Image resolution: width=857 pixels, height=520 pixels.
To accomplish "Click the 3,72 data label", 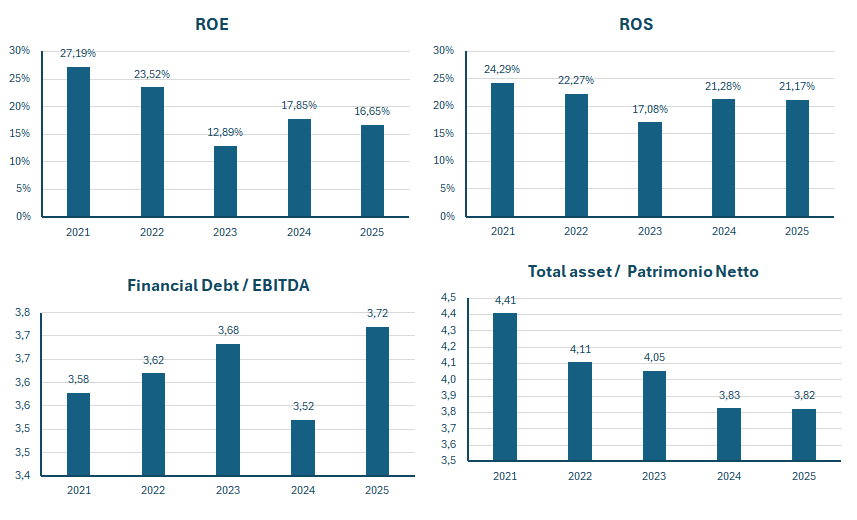I will (377, 313).
